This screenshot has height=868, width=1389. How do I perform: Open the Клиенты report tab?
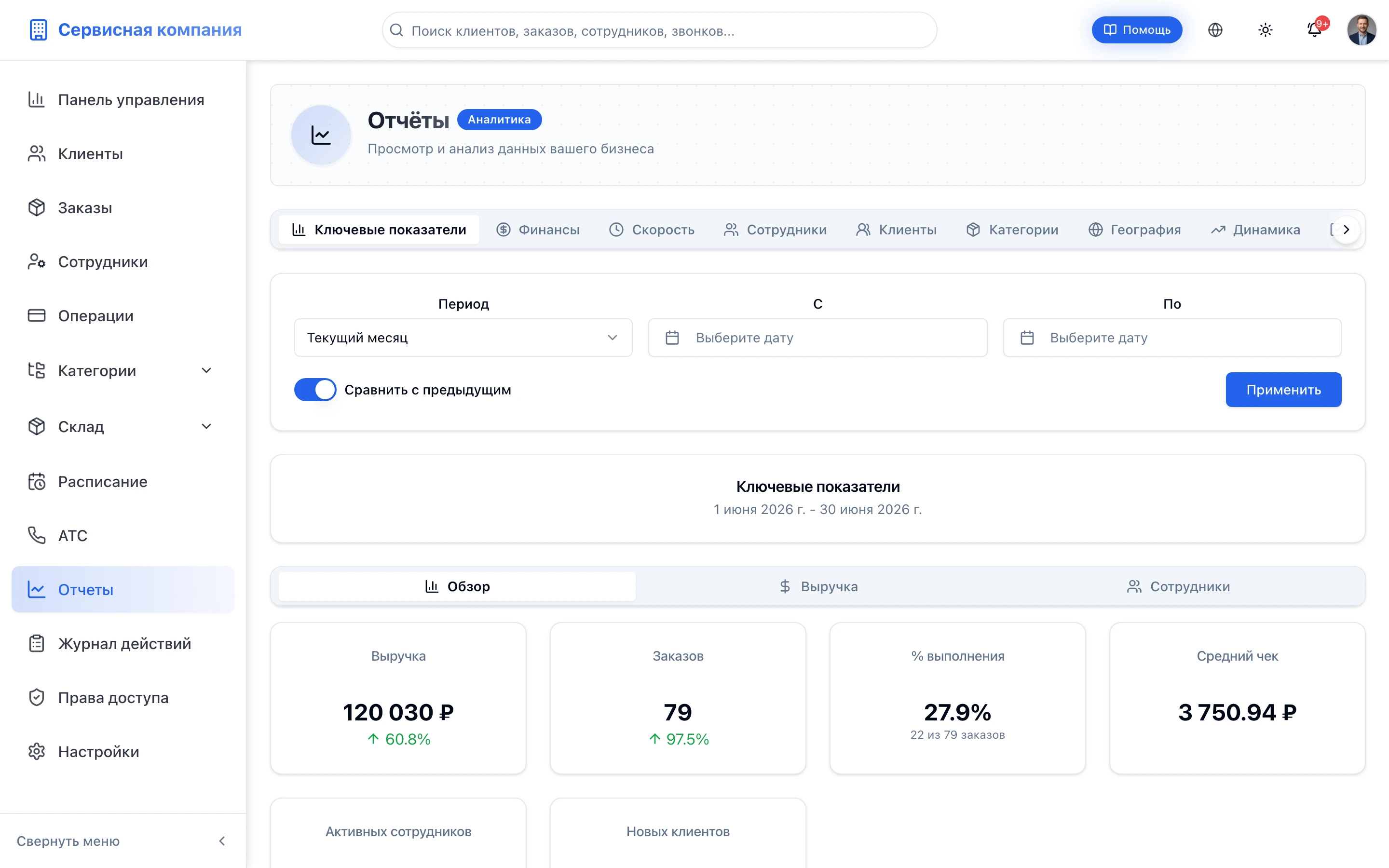897,230
